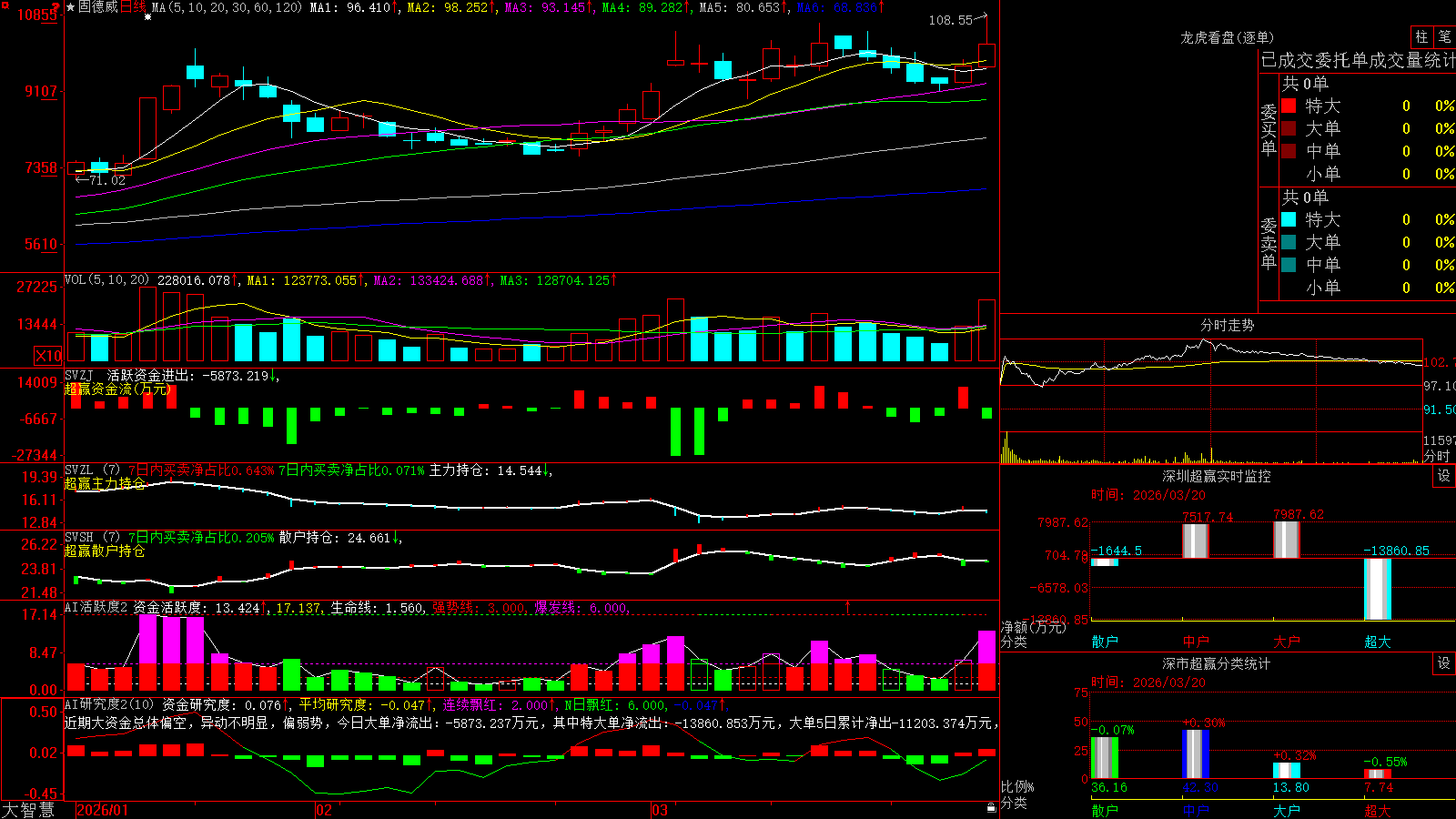1456x819 pixels.
Task: Click the green 散户 bar labeled -0.07%
Action: point(1105,757)
